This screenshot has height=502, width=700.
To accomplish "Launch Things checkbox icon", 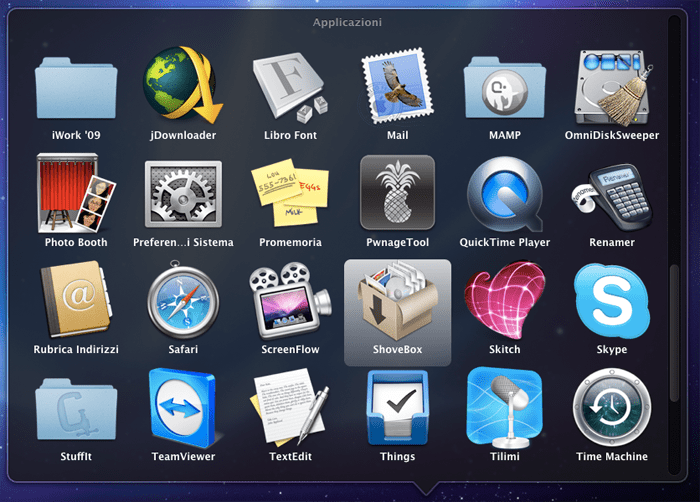I will [397, 408].
